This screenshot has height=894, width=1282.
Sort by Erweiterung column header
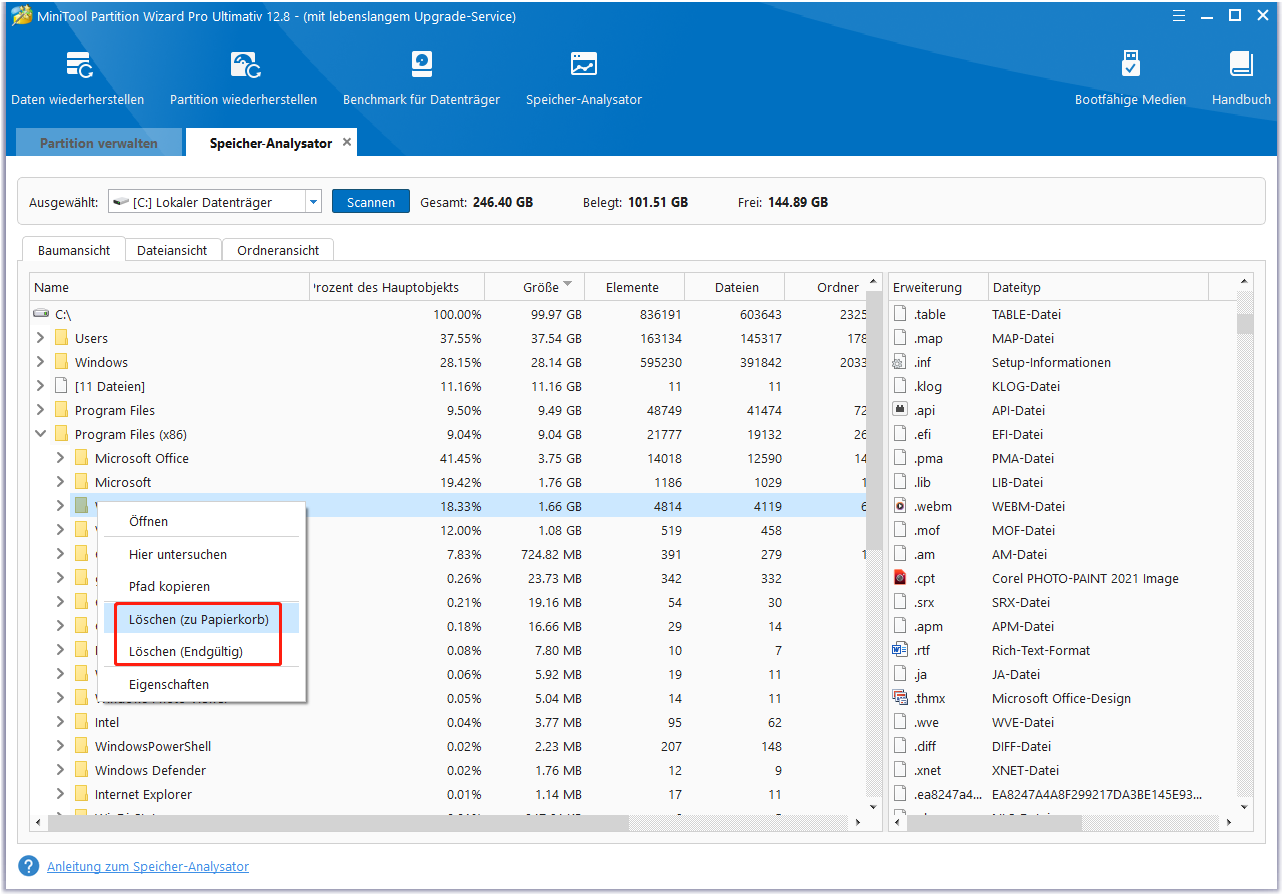938,287
